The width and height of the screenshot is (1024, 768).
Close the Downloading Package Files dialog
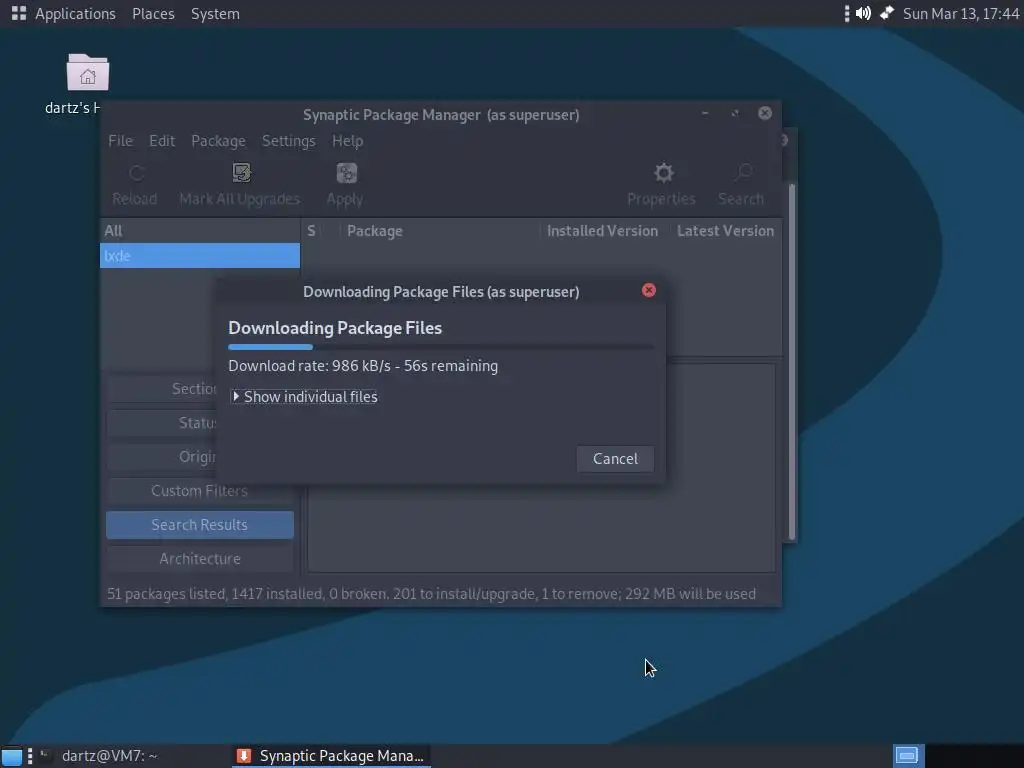648,291
